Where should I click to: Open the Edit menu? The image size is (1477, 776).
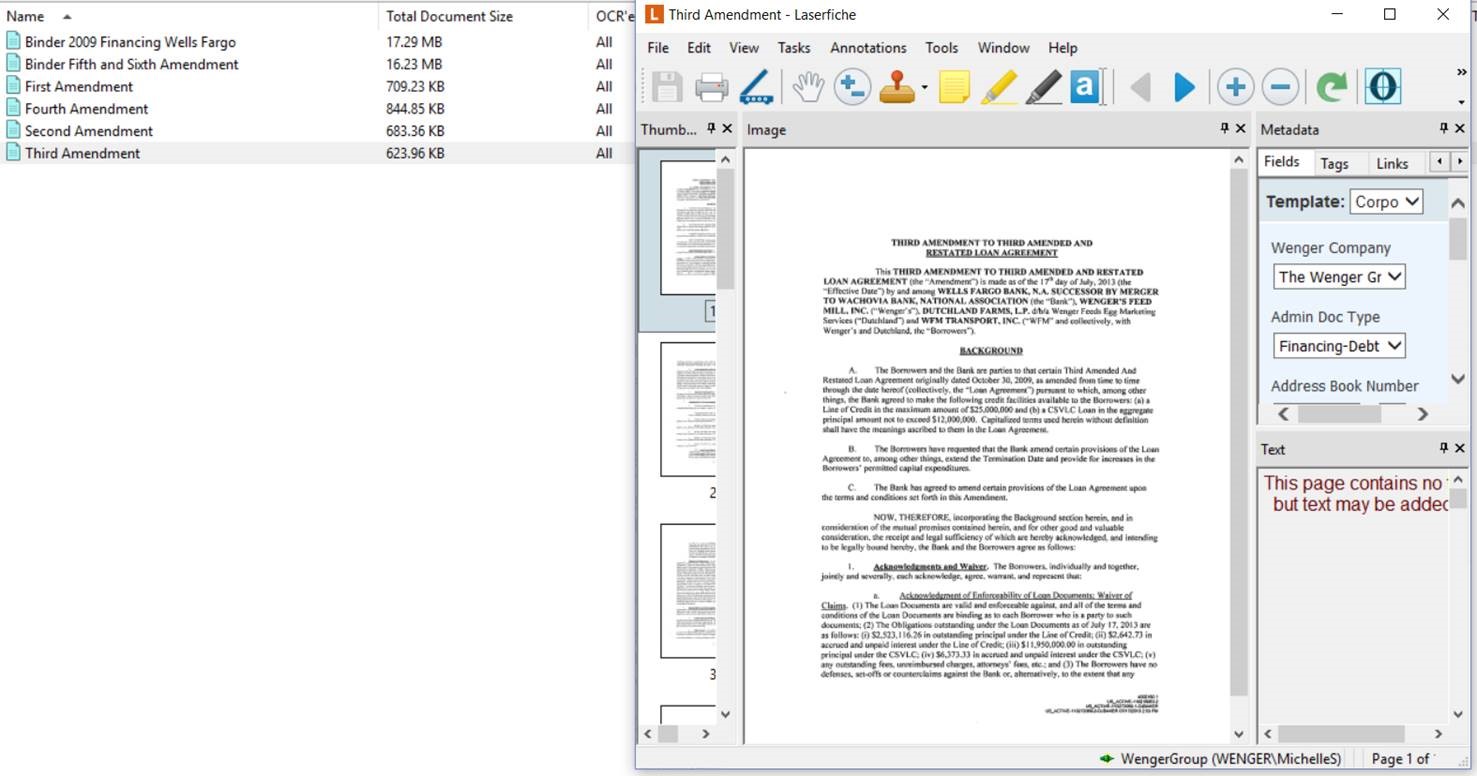[x=699, y=47]
